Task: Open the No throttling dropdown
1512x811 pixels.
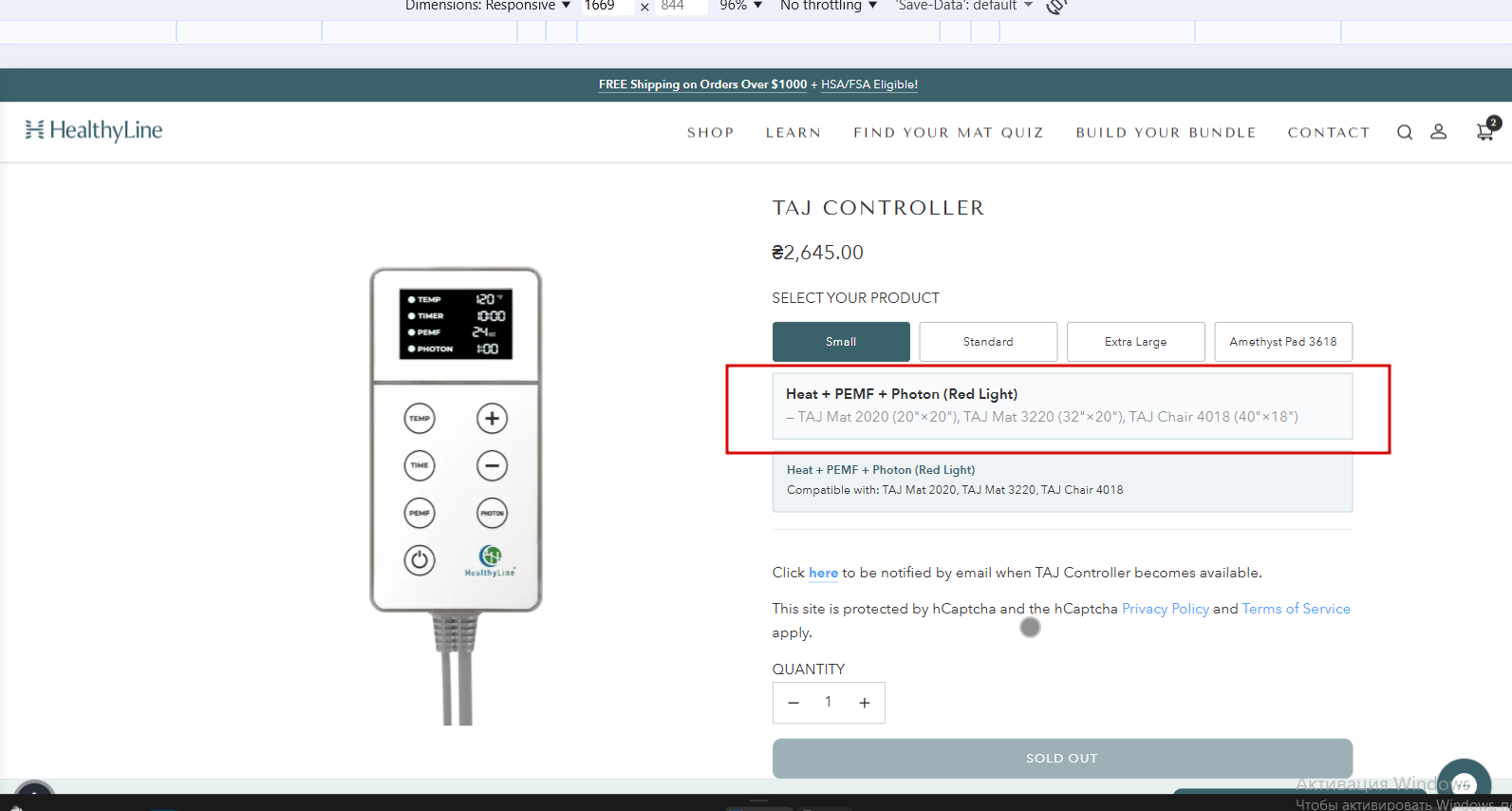Action: point(829,6)
